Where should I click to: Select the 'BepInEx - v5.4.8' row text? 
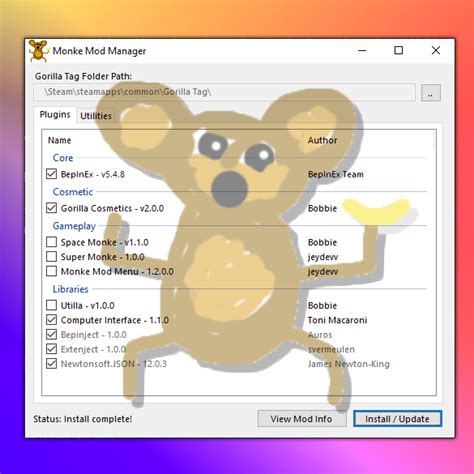[x=93, y=174]
